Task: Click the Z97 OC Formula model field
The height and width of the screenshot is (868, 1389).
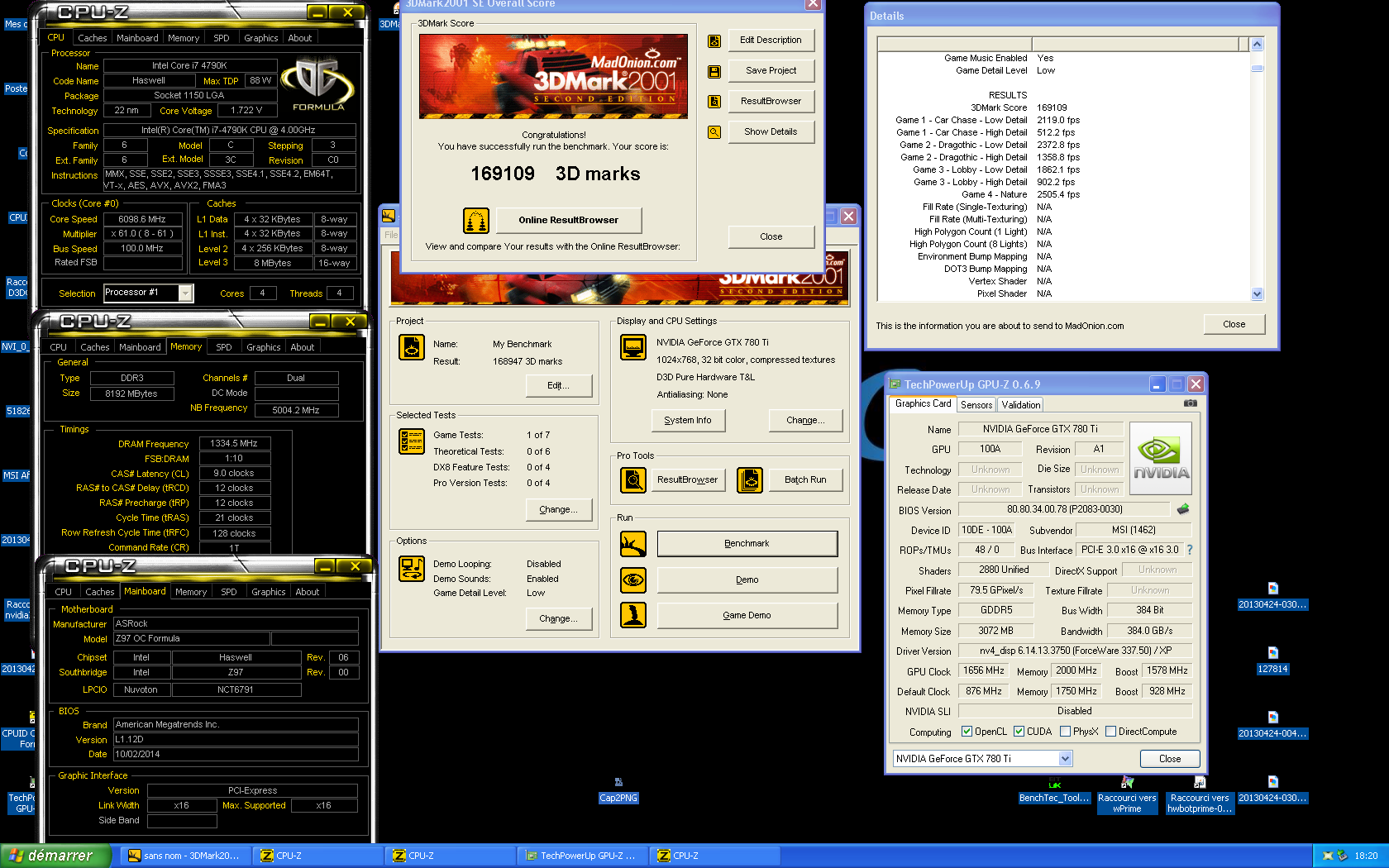Action: click(191, 639)
